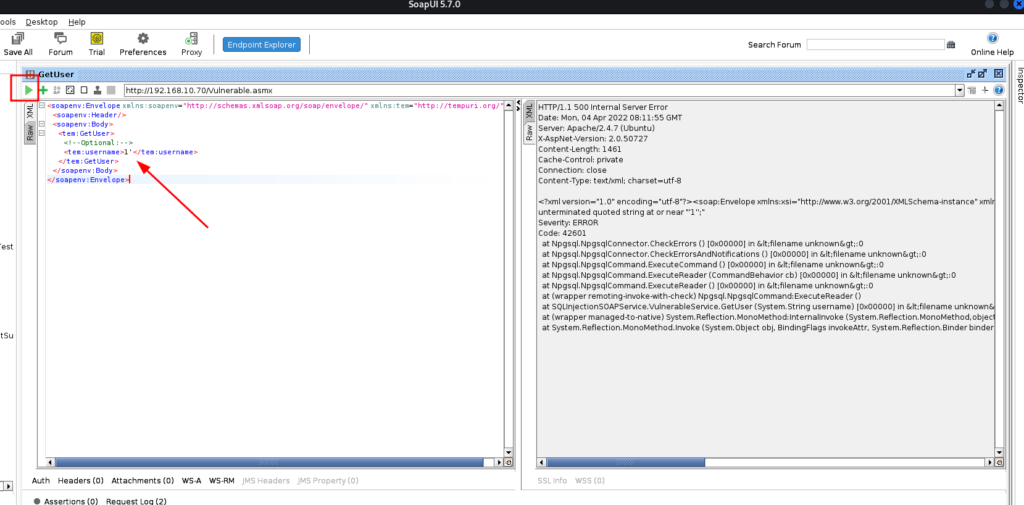Click the restore-down icon in GetUser header

point(971,74)
